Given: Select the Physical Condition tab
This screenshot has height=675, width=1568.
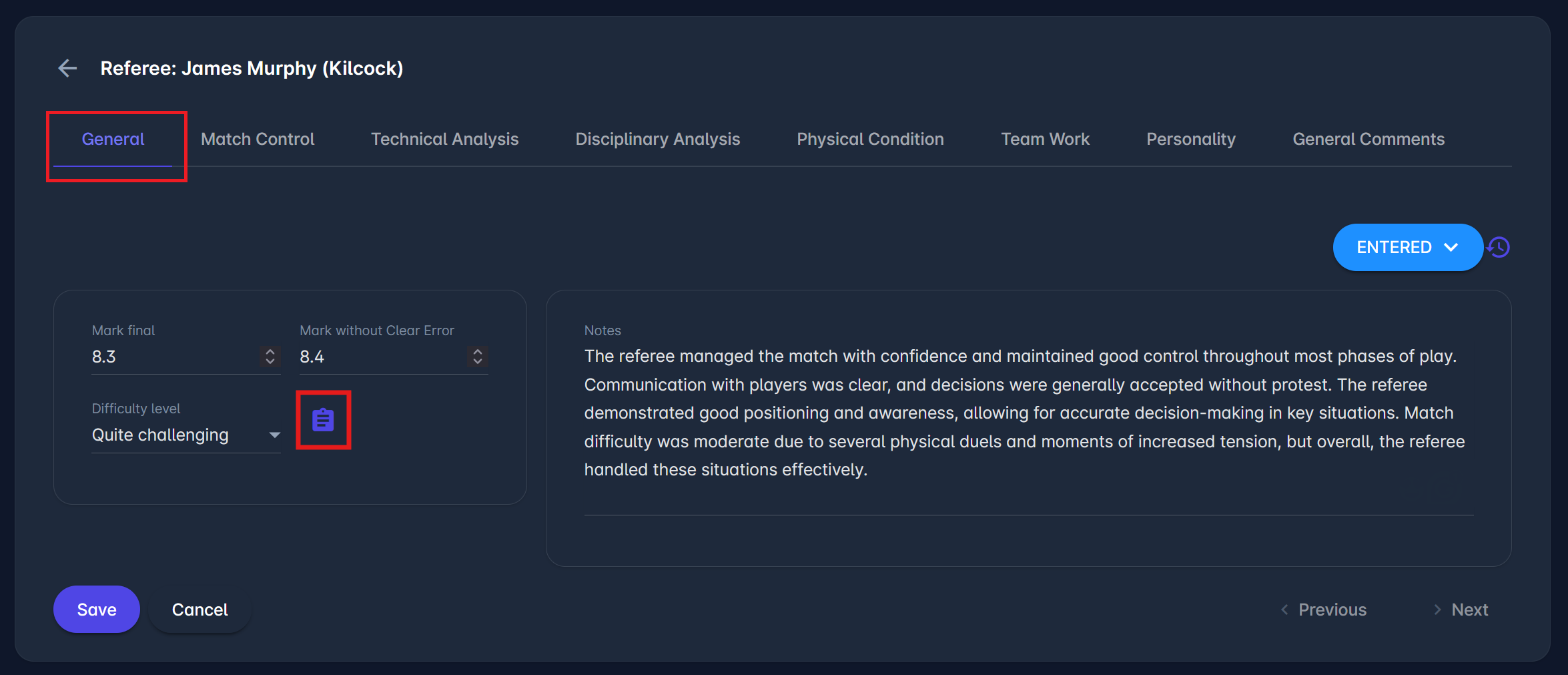Looking at the screenshot, I should (870, 139).
